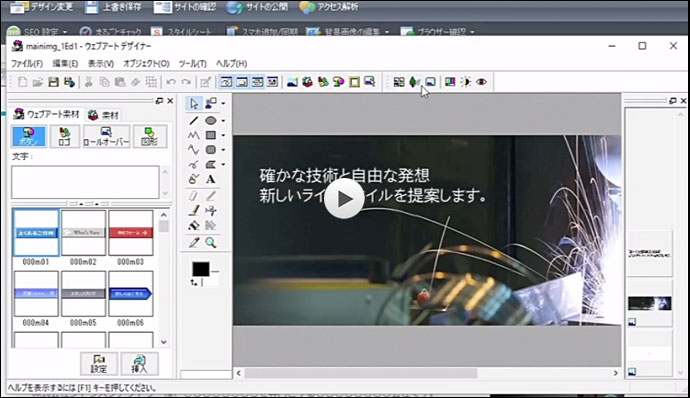Toggle the eye preview icon
The image size is (690, 398).
pos(481,82)
